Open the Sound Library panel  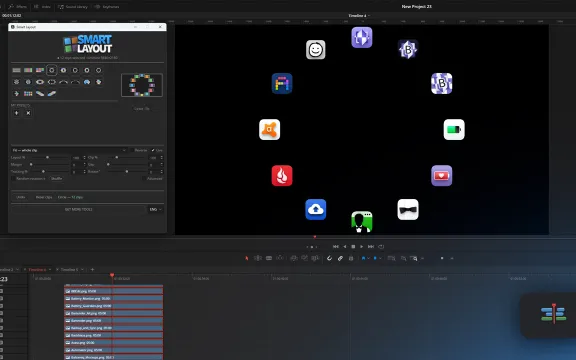coord(73,7)
